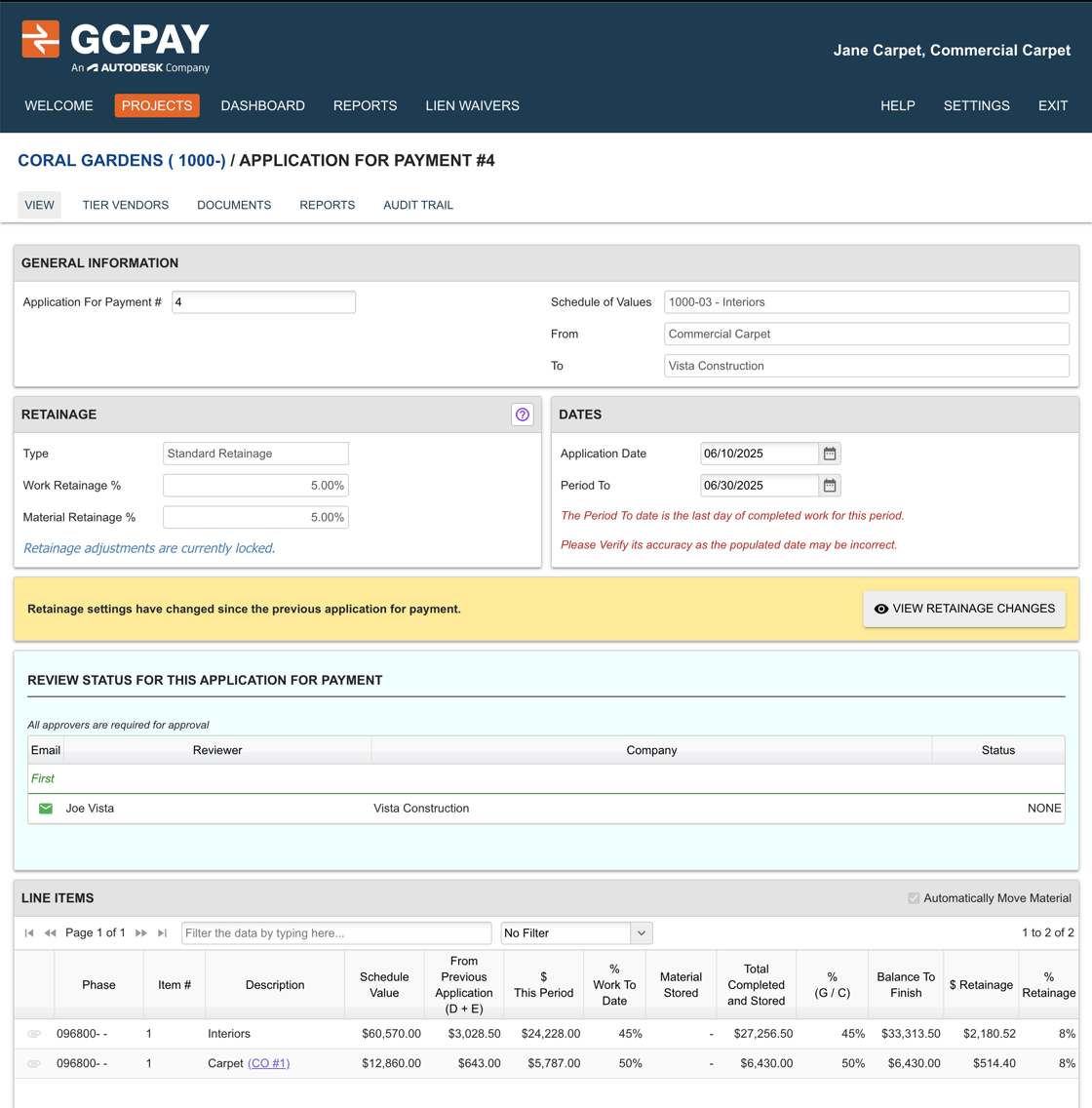Open the Period To calendar picker
Viewport: 1092px width, 1108px height.
[830, 486]
